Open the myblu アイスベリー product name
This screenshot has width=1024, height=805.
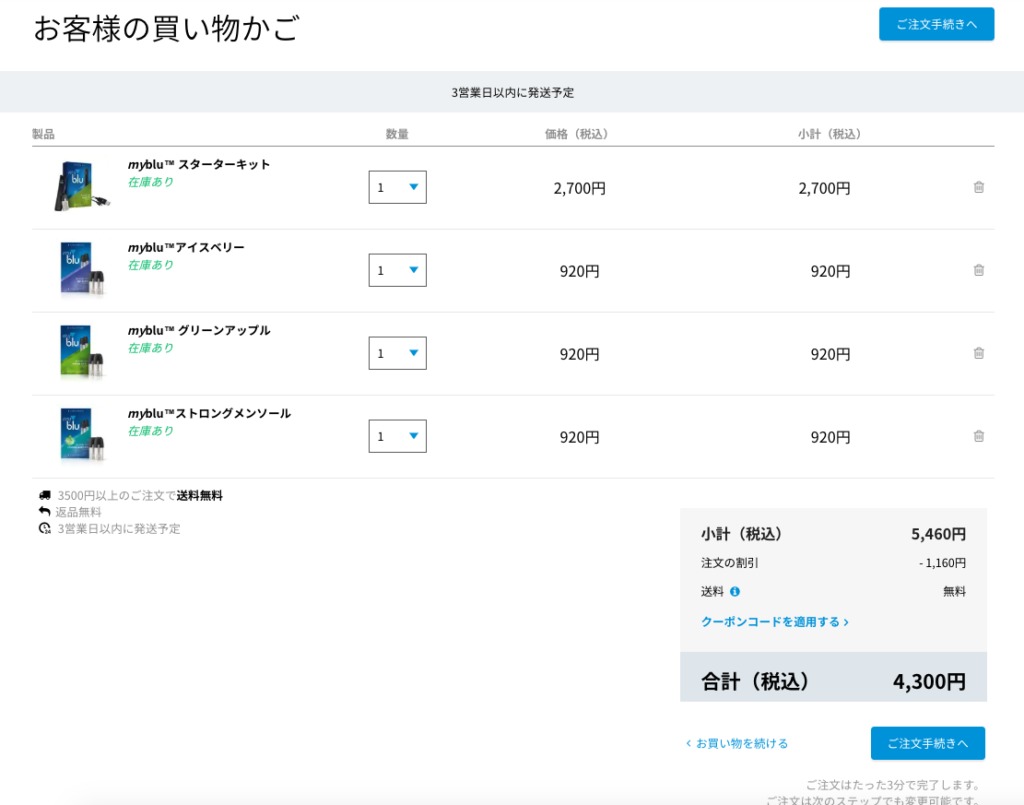[x=186, y=247]
